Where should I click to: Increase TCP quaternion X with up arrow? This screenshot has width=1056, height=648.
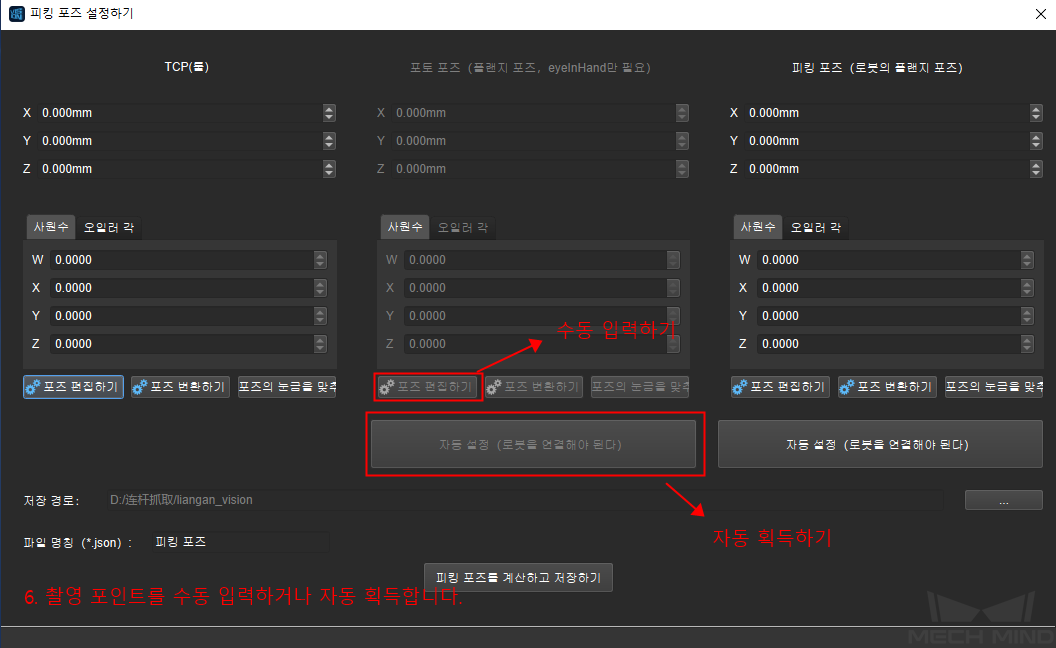[x=320, y=284]
